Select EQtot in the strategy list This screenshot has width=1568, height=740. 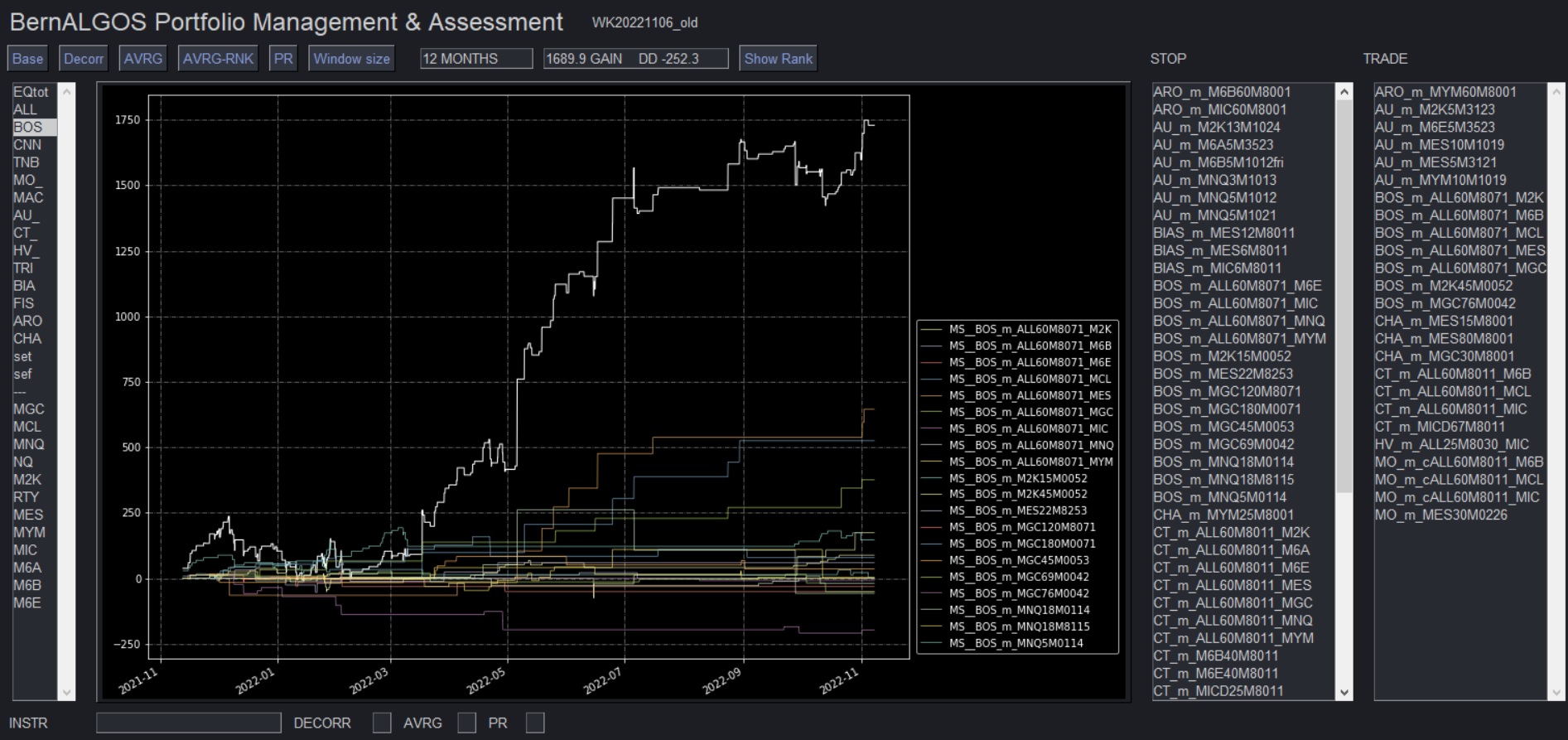click(31, 92)
